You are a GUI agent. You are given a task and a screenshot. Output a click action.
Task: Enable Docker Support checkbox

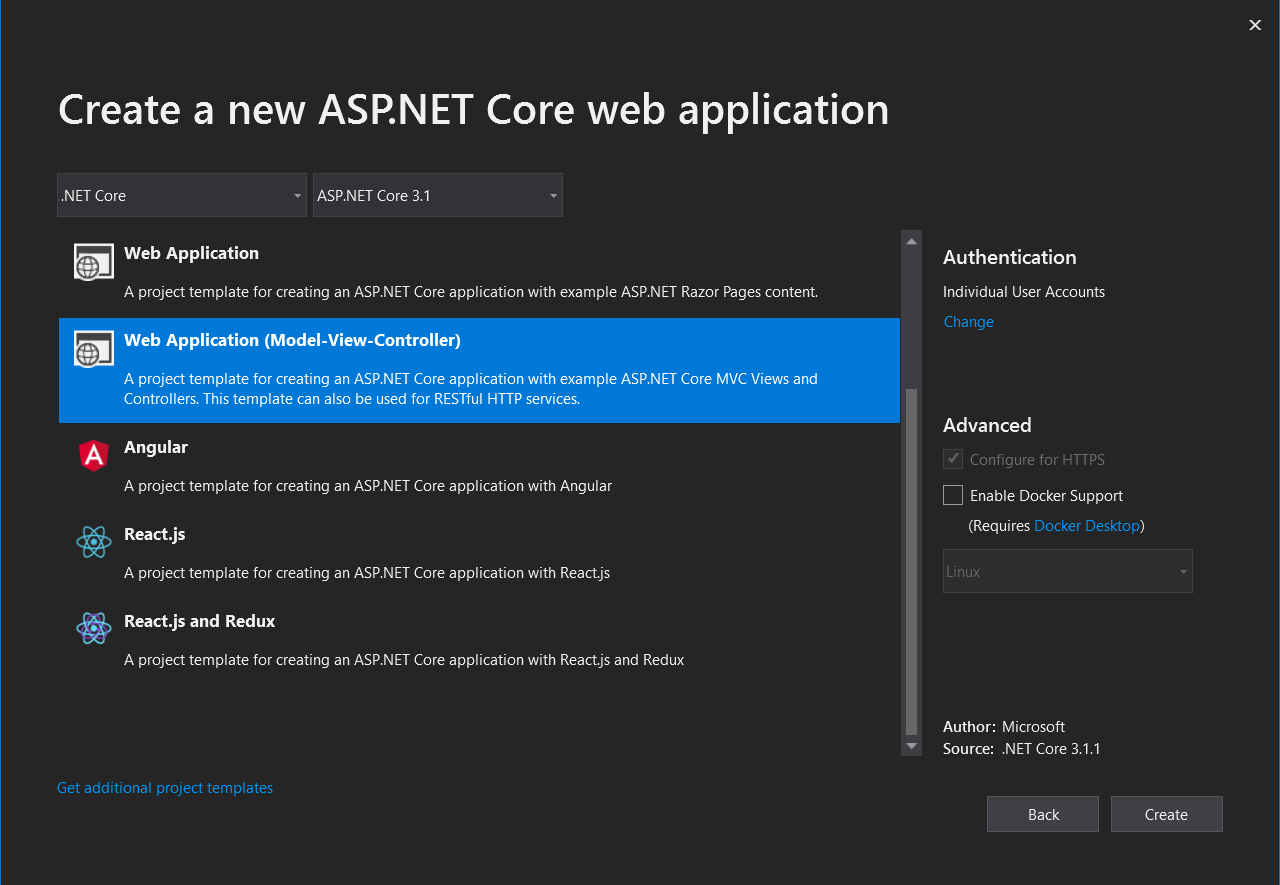(x=953, y=496)
